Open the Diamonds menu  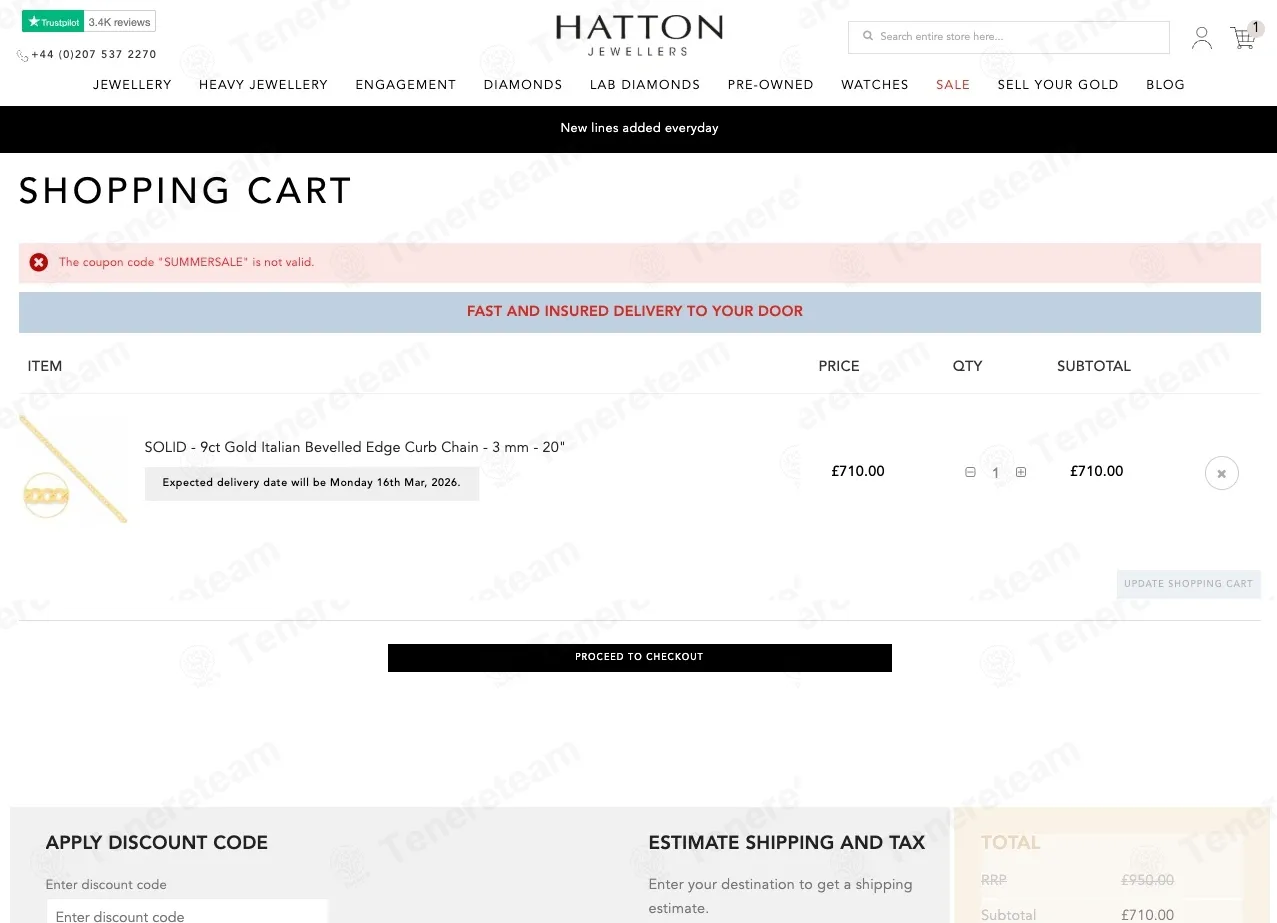tap(523, 85)
